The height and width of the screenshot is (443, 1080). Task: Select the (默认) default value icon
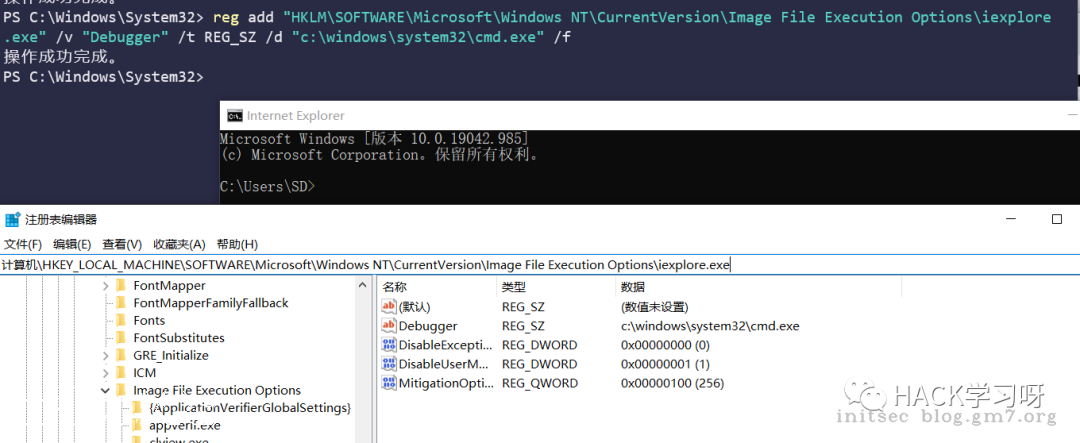[x=389, y=307]
